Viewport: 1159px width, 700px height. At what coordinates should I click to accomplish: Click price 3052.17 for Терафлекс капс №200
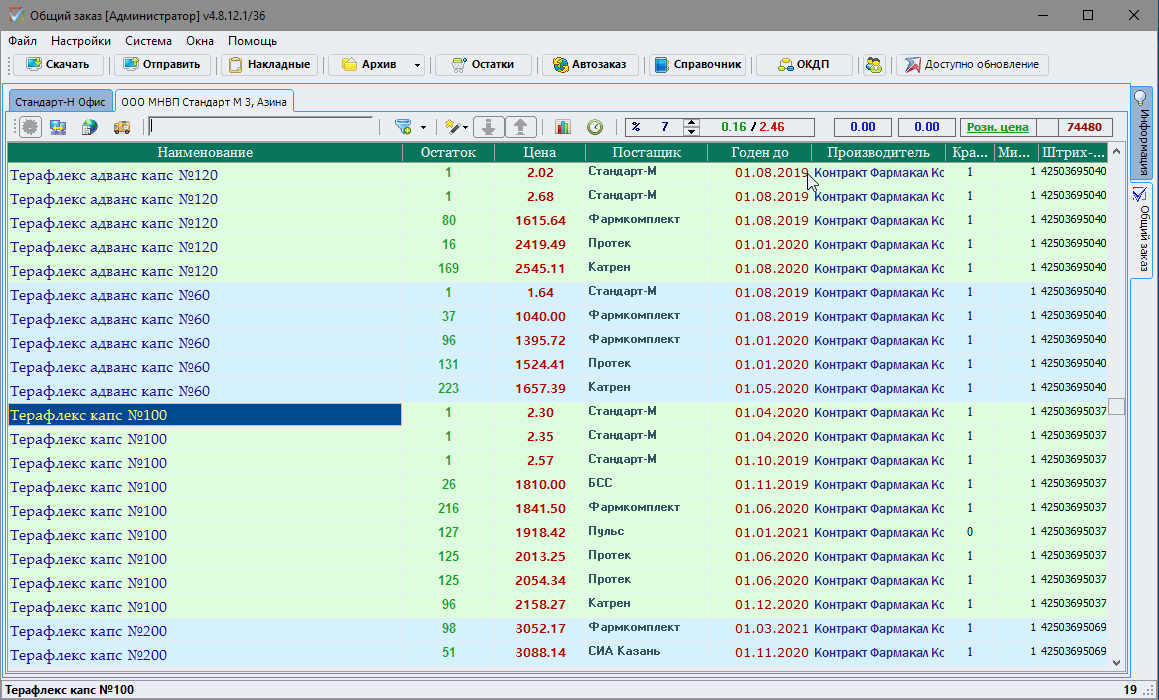click(x=540, y=629)
